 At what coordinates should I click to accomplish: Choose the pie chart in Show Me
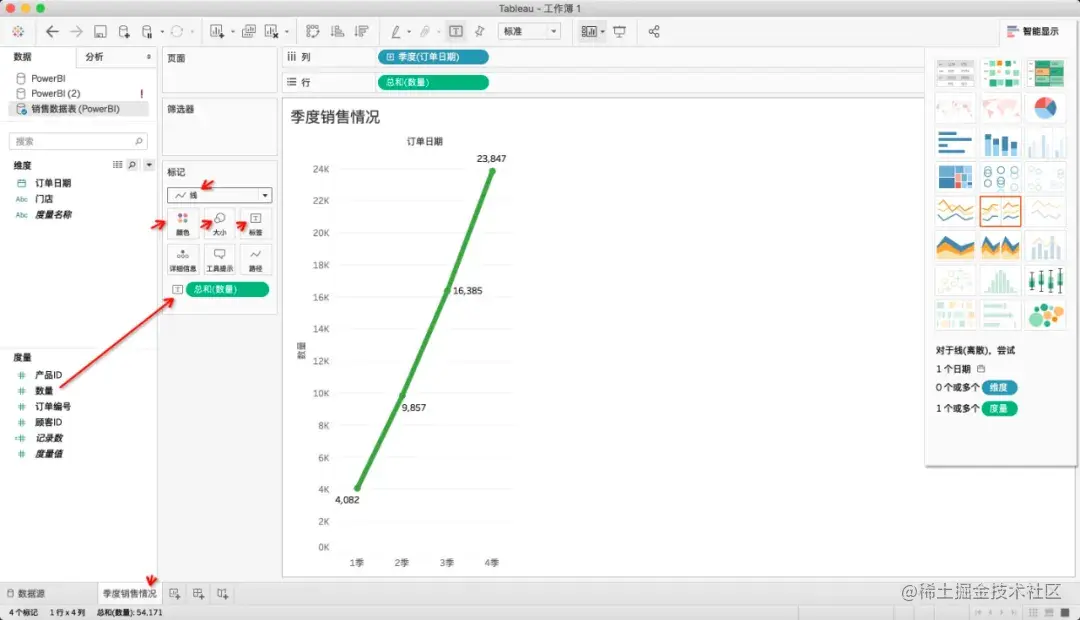pos(1045,108)
